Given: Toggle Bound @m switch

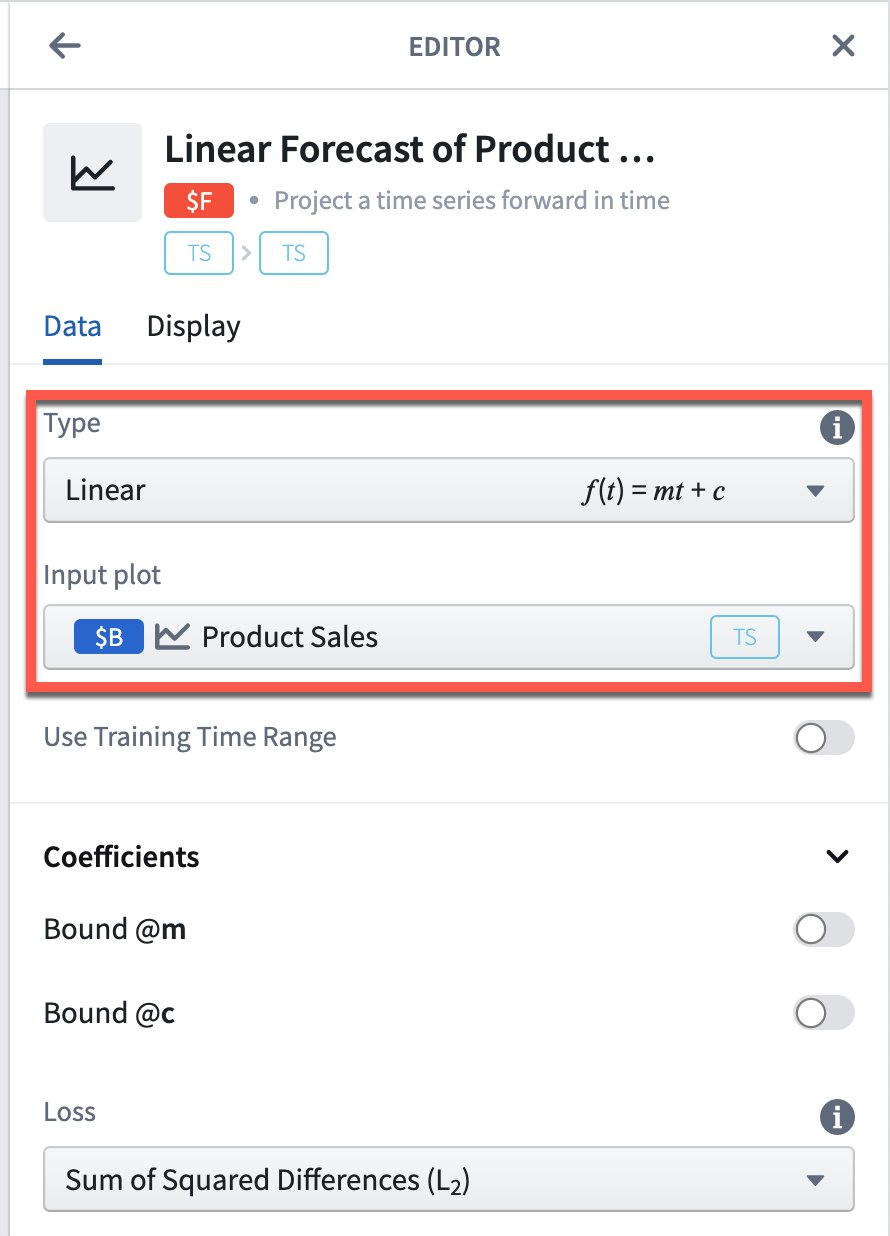Looking at the screenshot, I should [x=824, y=930].
